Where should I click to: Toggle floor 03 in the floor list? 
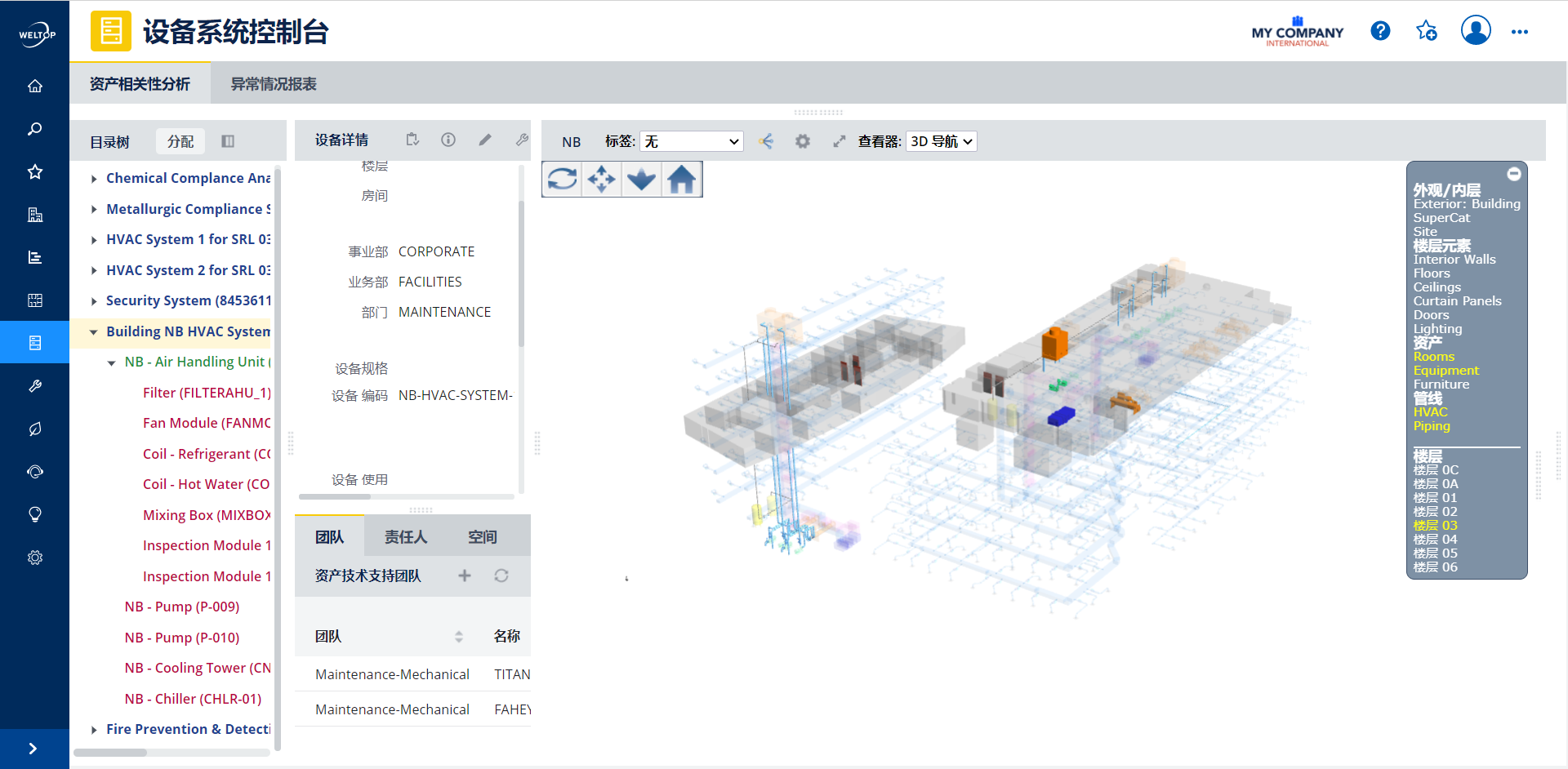coord(1435,526)
